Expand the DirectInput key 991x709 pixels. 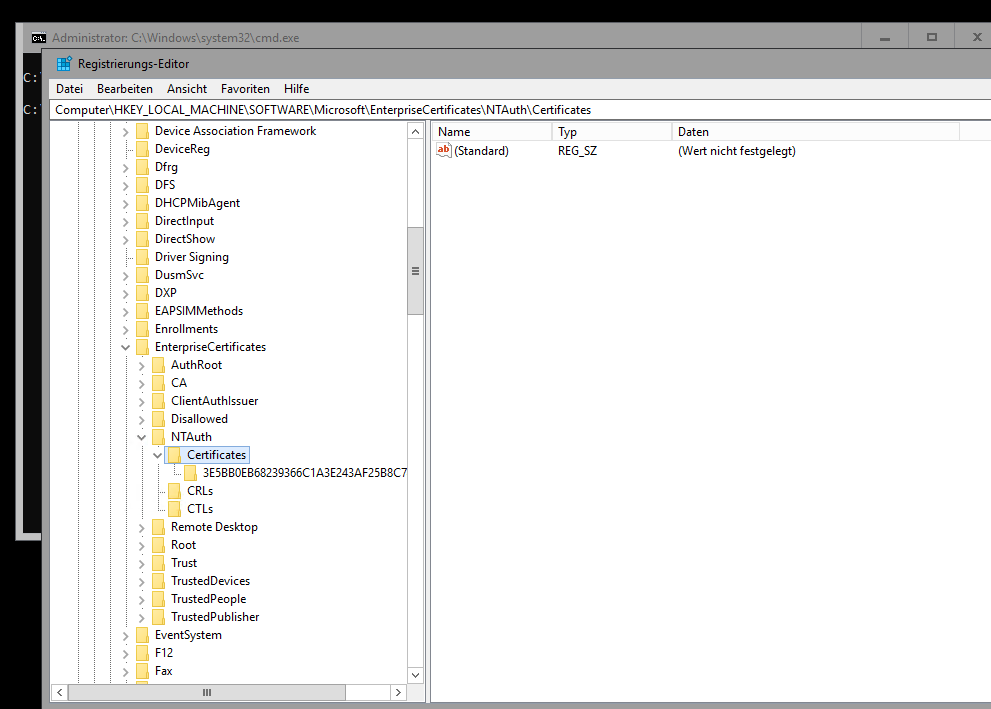click(x=125, y=221)
